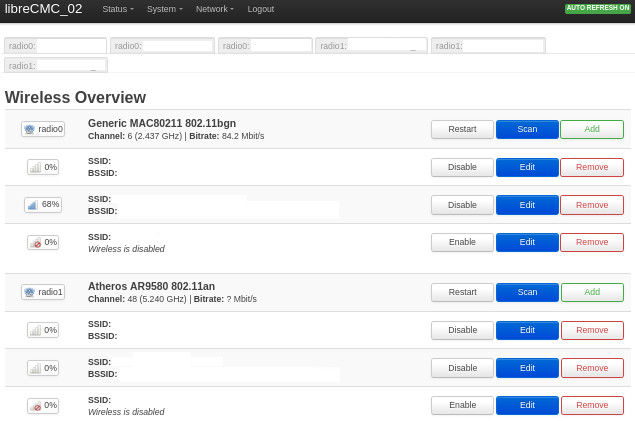Edit the first network under radio1
The width and height of the screenshot is (635, 421).
527,330
